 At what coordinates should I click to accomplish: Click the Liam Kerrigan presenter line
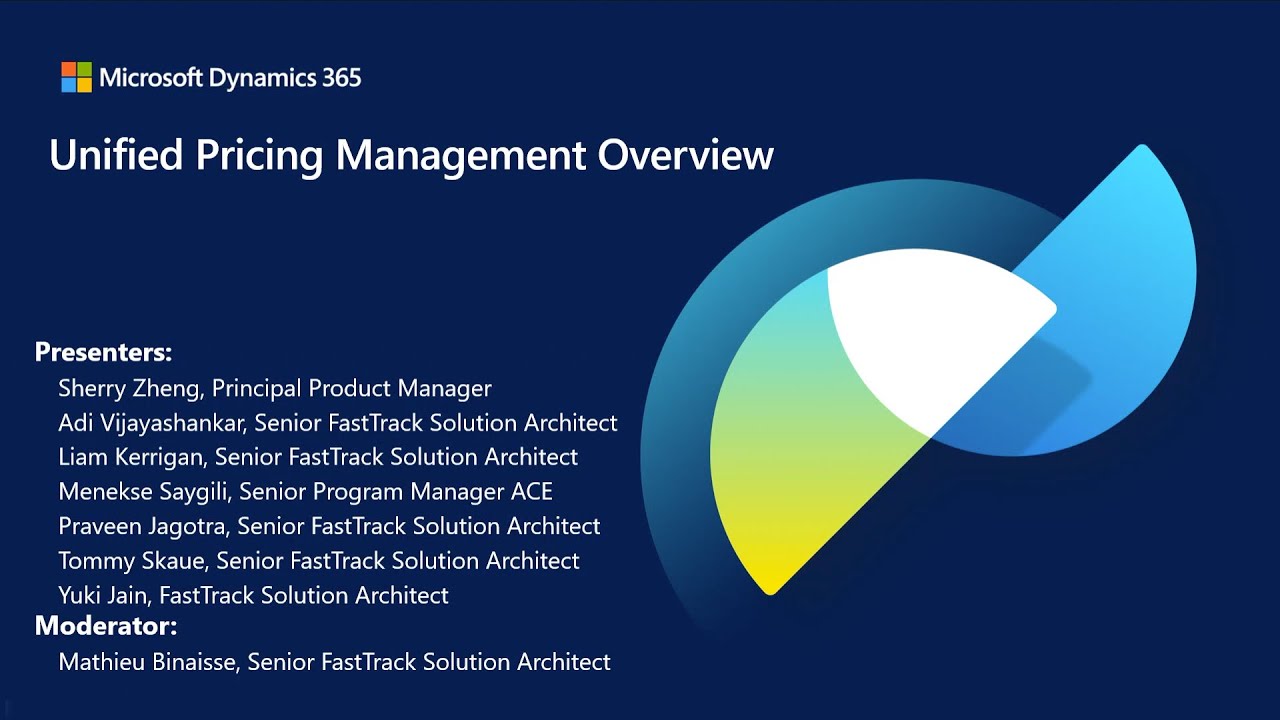(318, 457)
